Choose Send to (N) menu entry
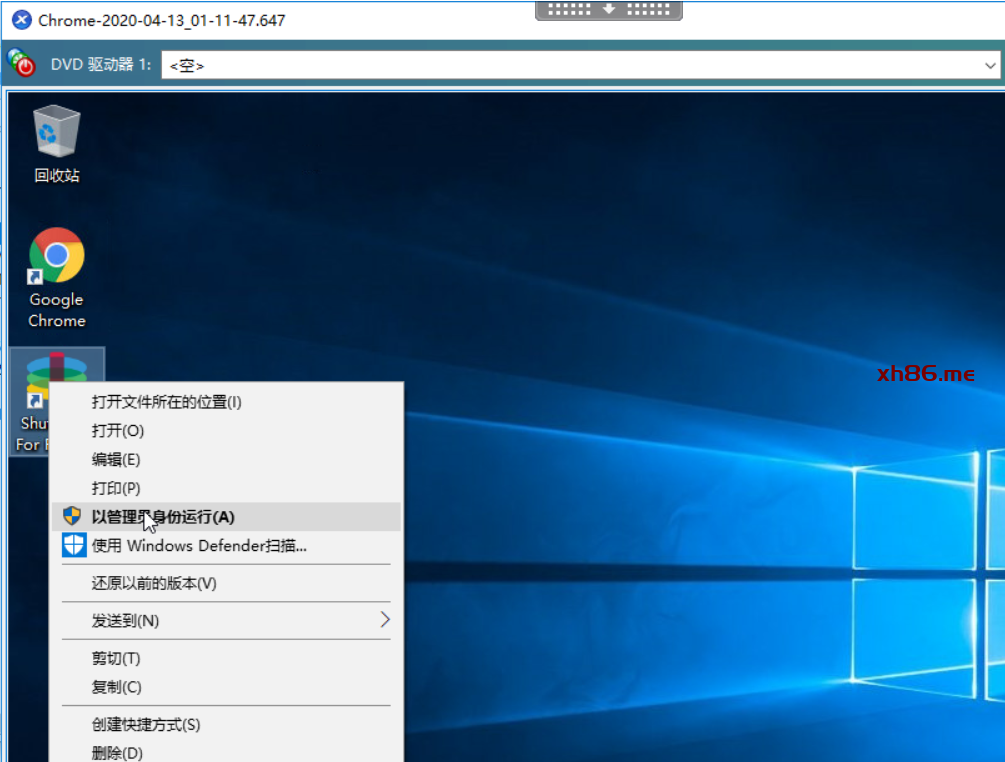This screenshot has height=762, width=1005. (x=126, y=620)
